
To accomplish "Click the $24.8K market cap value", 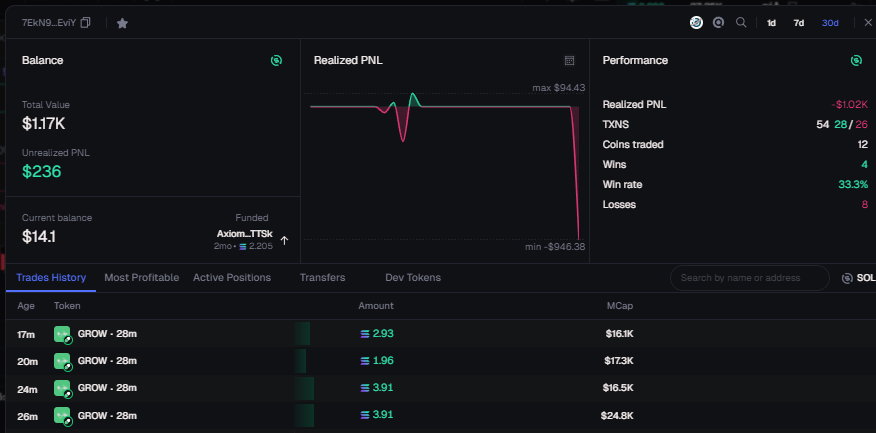I will [x=617, y=416].
